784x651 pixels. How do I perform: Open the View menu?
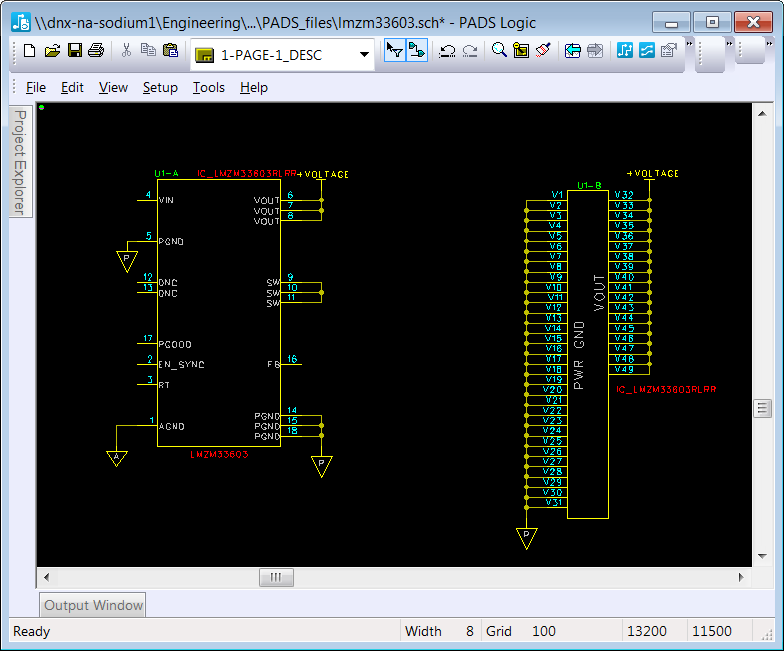pos(113,88)
